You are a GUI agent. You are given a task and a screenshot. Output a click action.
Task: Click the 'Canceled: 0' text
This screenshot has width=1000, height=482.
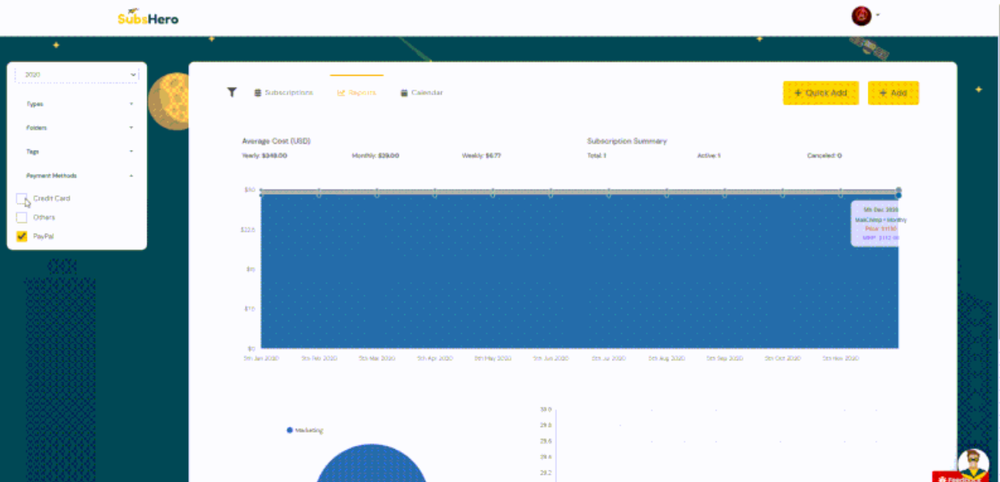click(824, 156)
